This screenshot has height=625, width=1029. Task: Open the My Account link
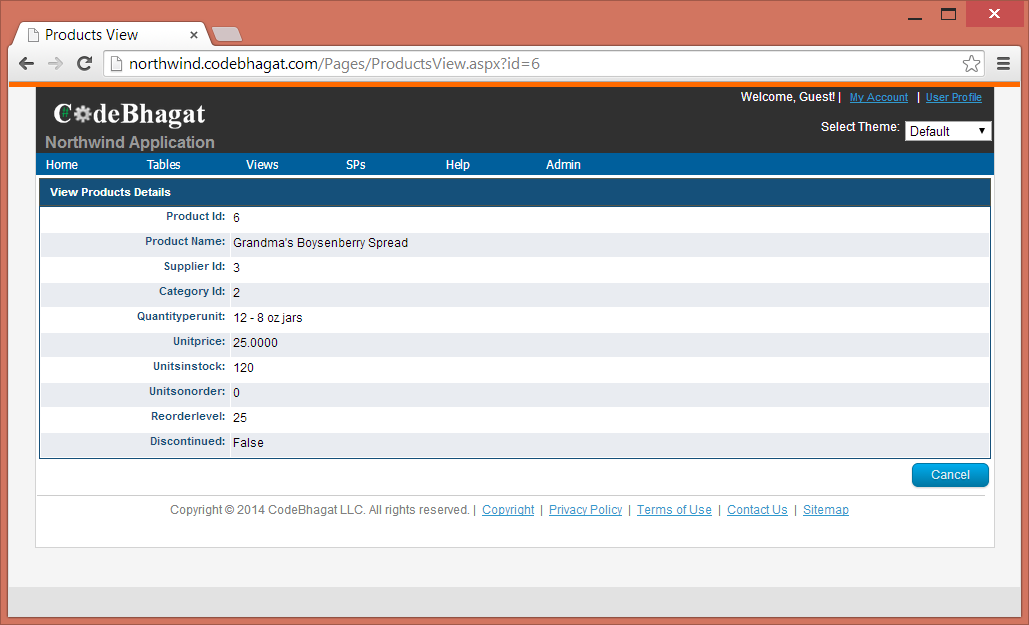[878, 98]
